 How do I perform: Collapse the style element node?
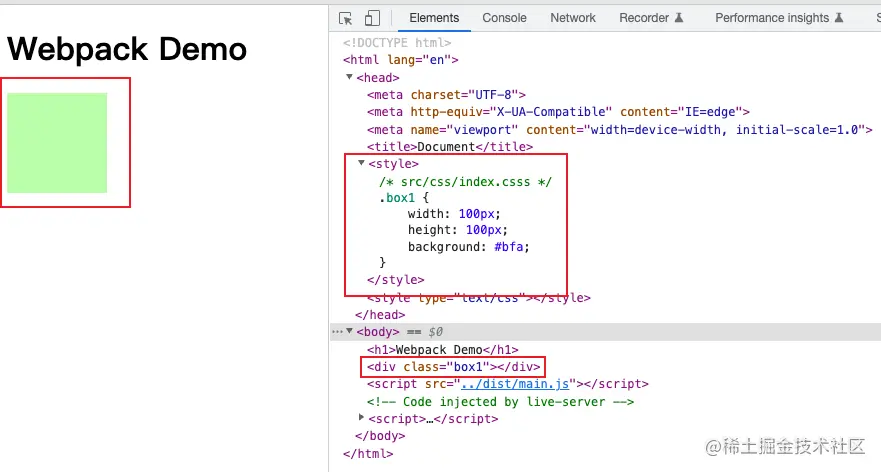(x=361, y=163)
